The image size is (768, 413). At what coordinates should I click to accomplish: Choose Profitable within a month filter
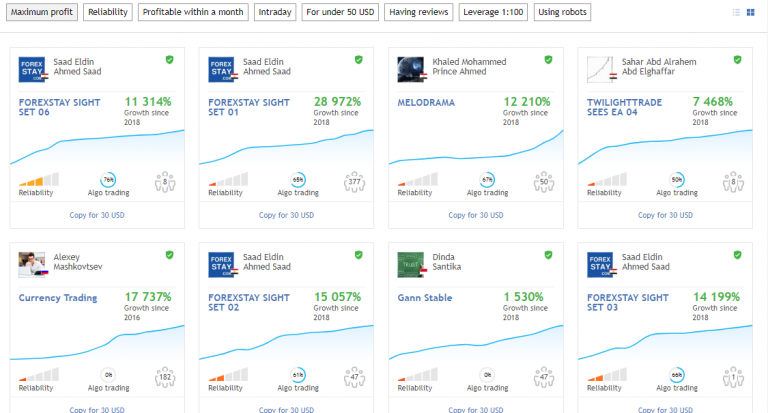point(193,12)
